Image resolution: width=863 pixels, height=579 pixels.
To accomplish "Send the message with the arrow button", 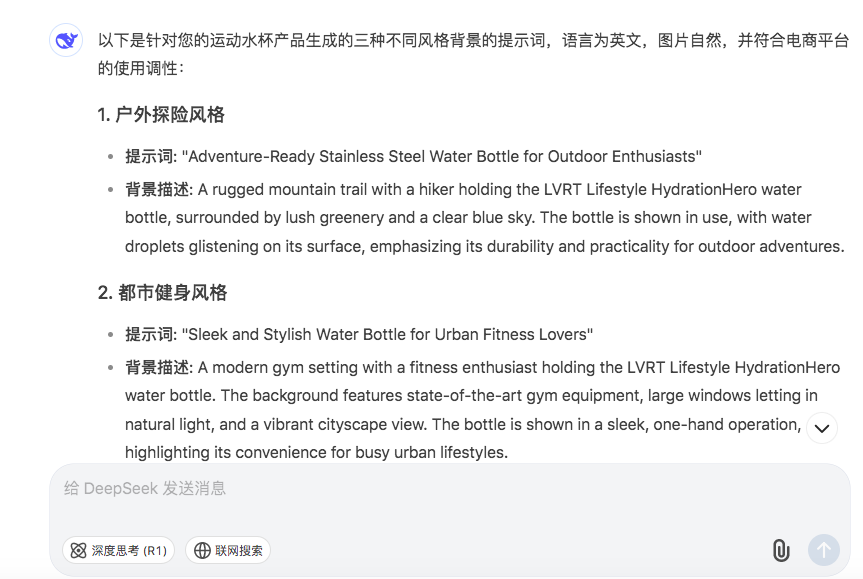I will pos(823,550).
